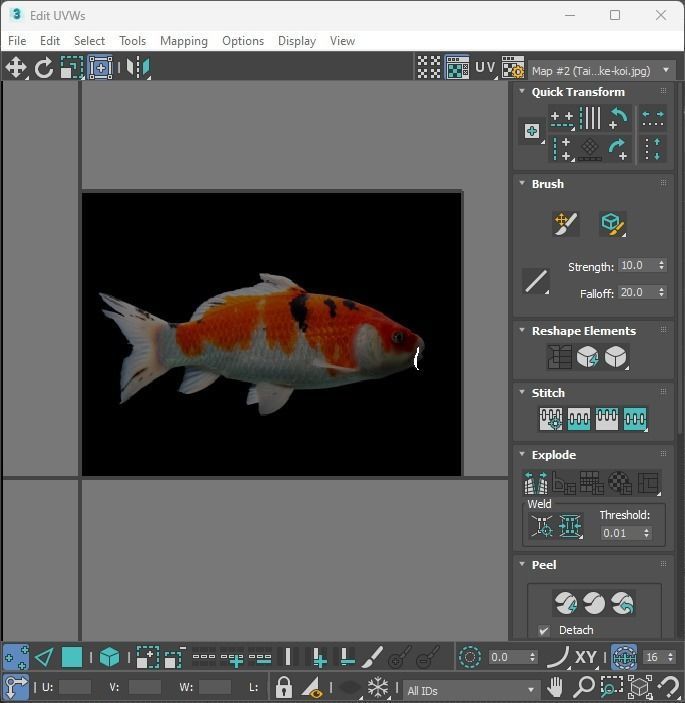Screen dimensions: 685x703
Task: Click Relax Until Flat icon
Action: 587,357
